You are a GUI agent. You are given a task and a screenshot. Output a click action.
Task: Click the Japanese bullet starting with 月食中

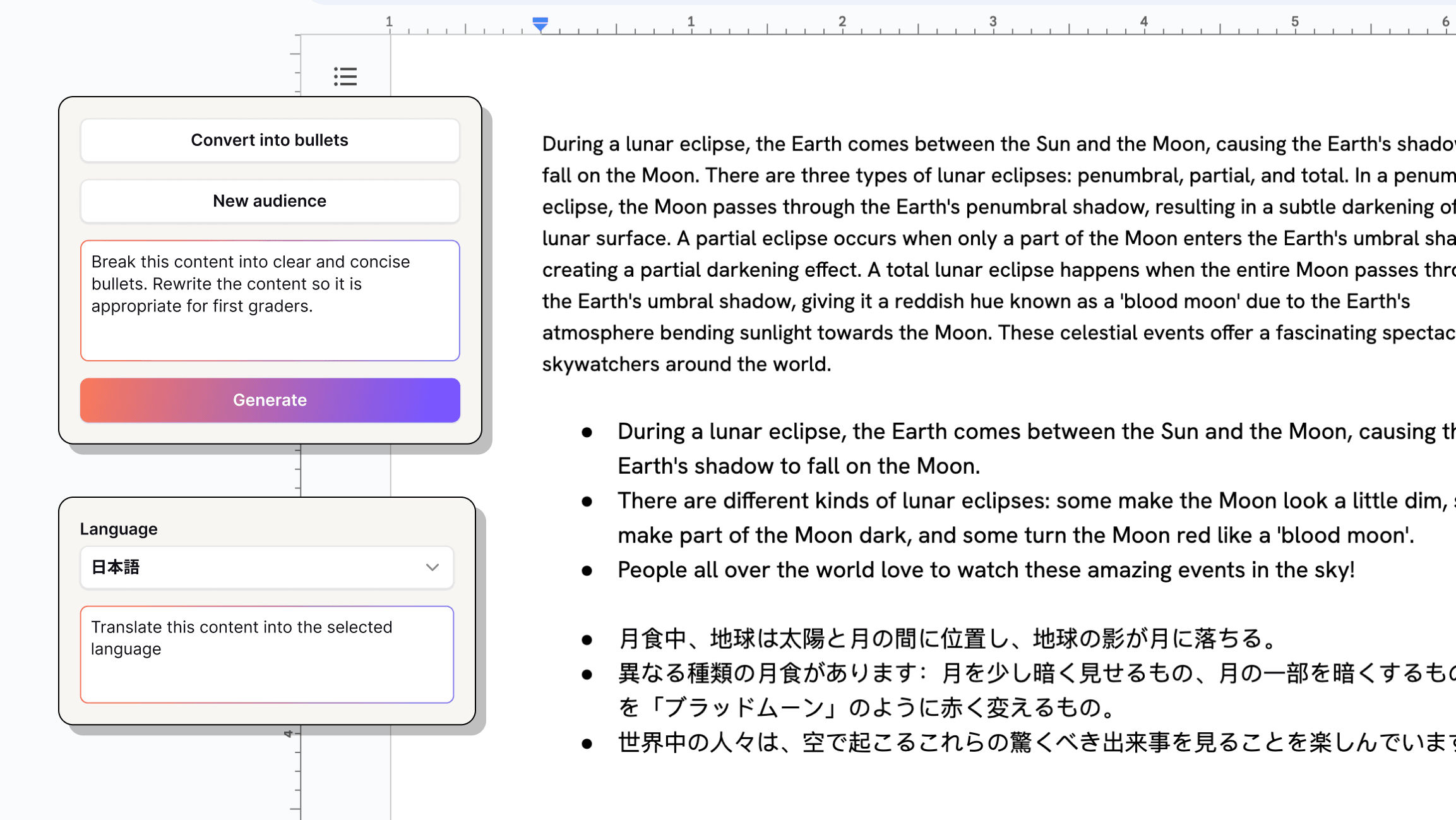tap(947, 639)
